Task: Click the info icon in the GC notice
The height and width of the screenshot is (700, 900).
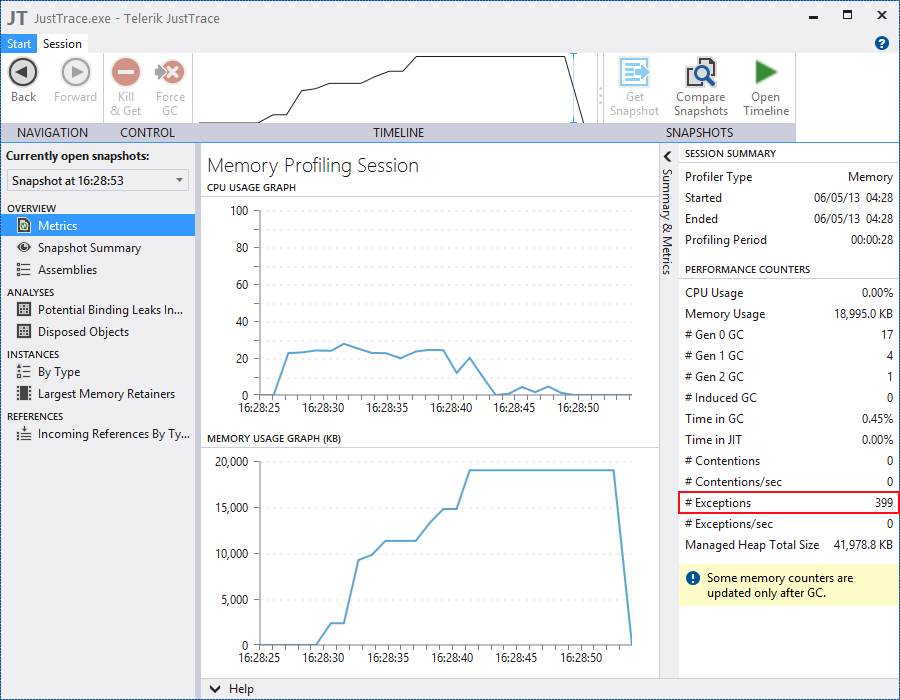Action: click(693, 578)
